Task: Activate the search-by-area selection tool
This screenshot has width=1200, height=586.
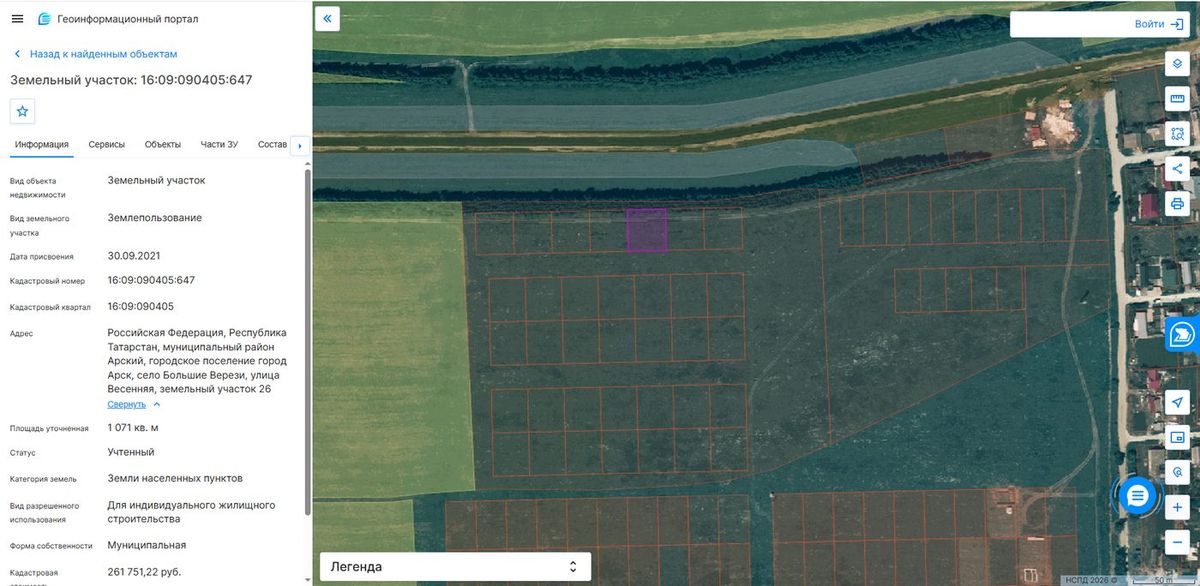Action: 1177,133
